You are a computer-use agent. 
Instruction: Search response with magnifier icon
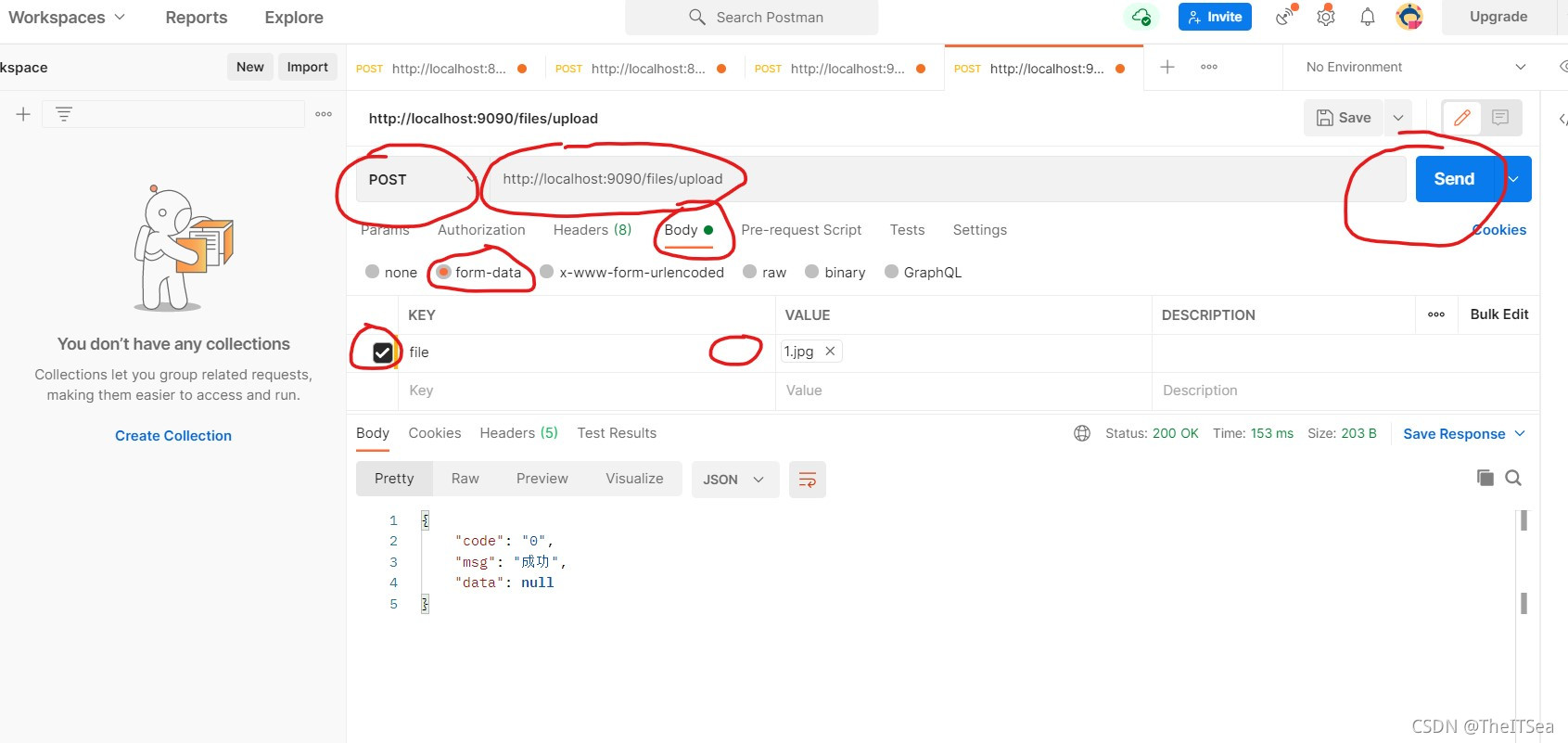tap(1513, 478)
